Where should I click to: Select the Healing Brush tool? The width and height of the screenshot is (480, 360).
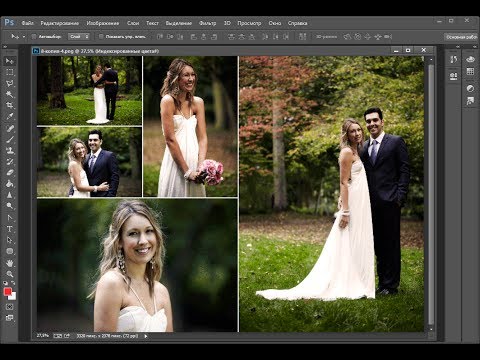tap(10, 128)
